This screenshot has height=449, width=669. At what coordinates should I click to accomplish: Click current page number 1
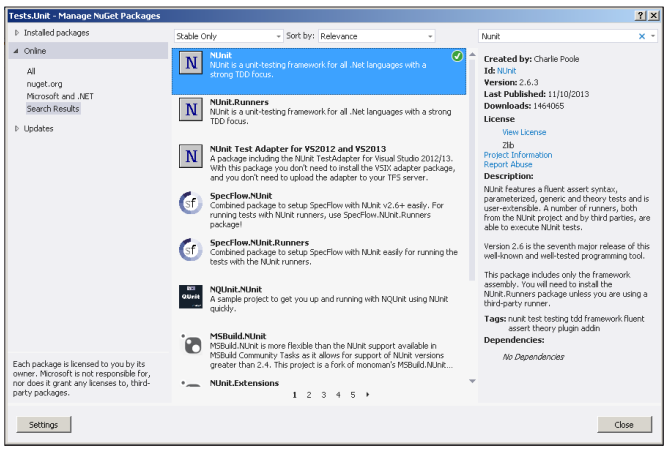click(294, 395)
